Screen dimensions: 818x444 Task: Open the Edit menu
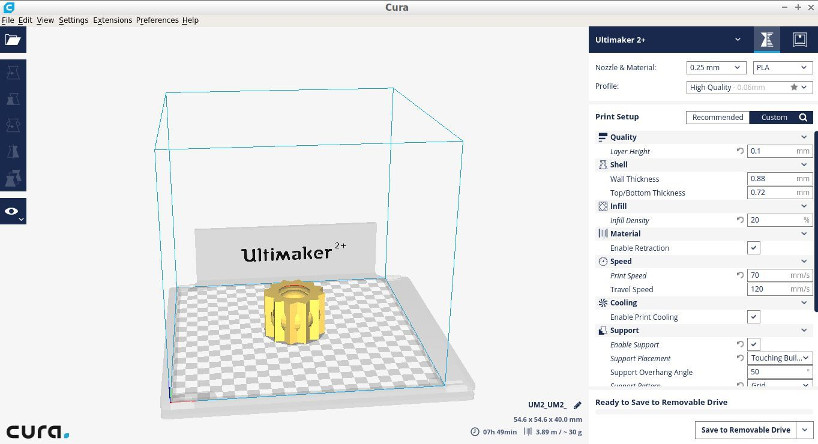(25, 20)
